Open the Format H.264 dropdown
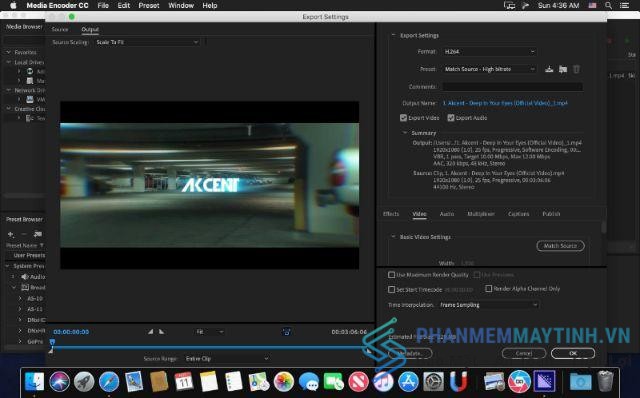The image size is (640, 398). point(489,51)
